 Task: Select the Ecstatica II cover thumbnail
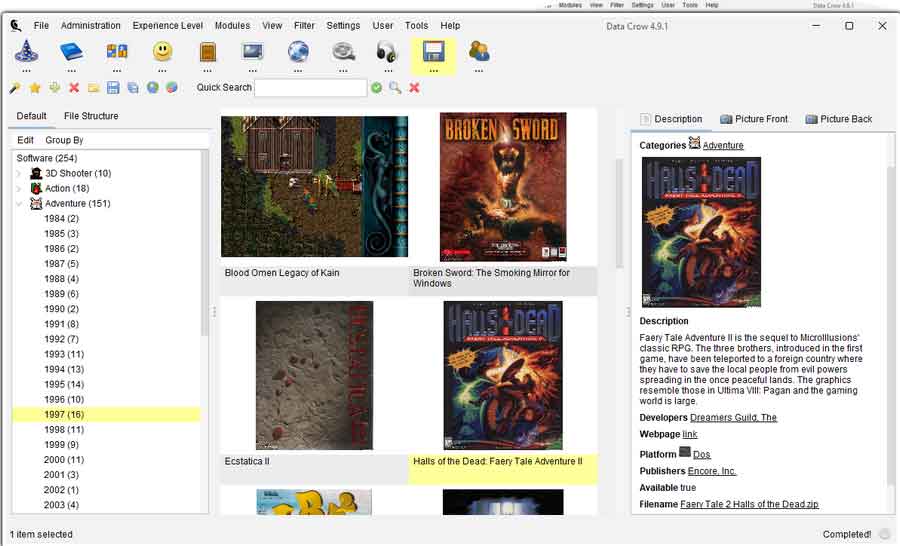tap(315, 375)
